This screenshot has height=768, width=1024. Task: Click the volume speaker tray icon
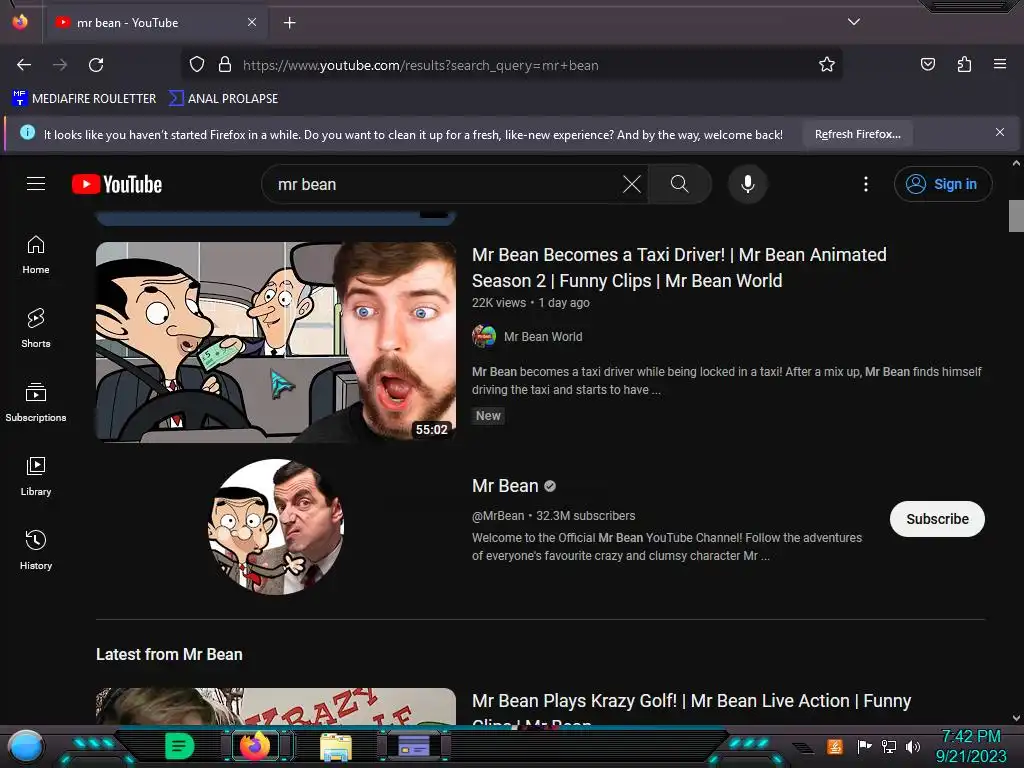click(x=912, y=746)
